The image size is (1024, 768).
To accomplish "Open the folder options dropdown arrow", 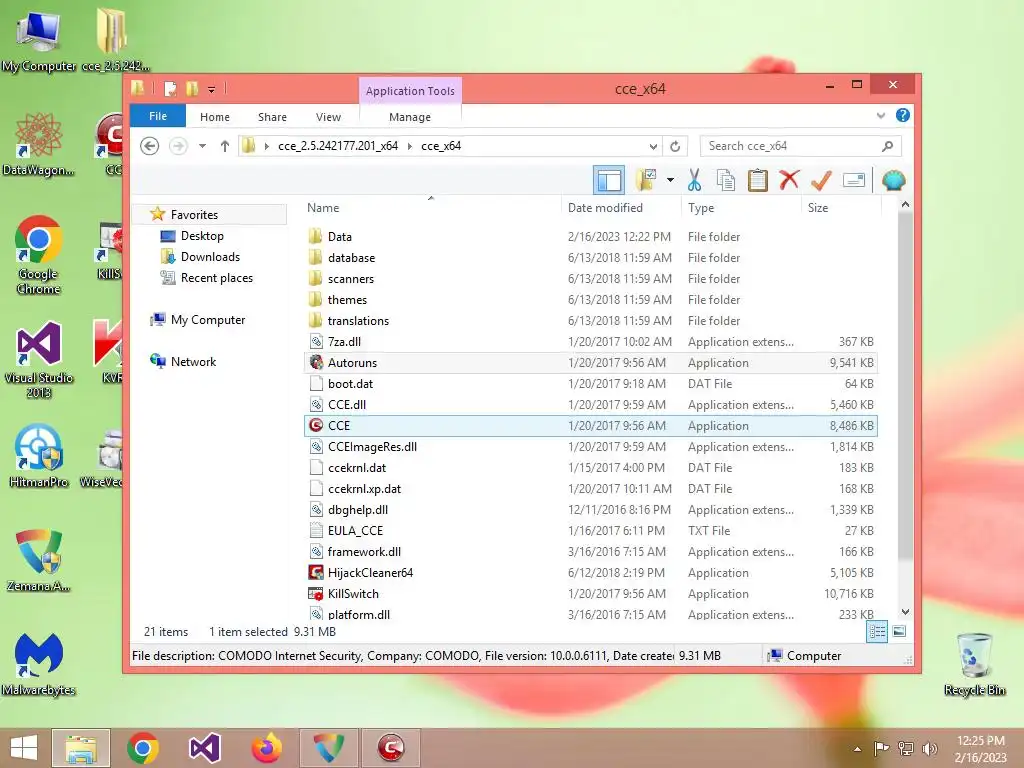I will (x=671, y=180).
